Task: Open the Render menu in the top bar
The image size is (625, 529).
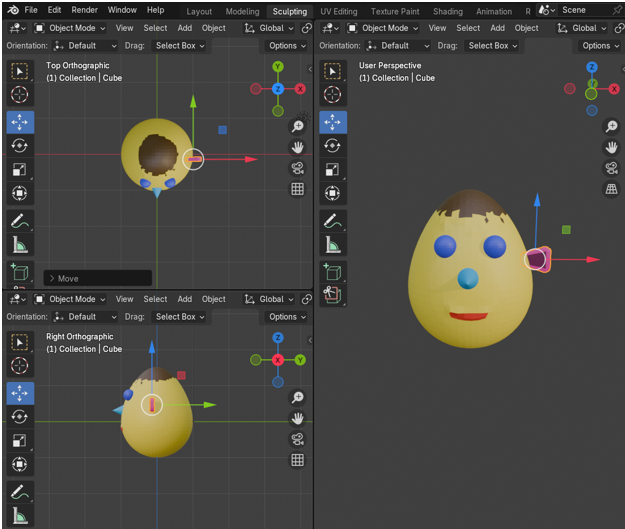Action: tap(85, 10)
